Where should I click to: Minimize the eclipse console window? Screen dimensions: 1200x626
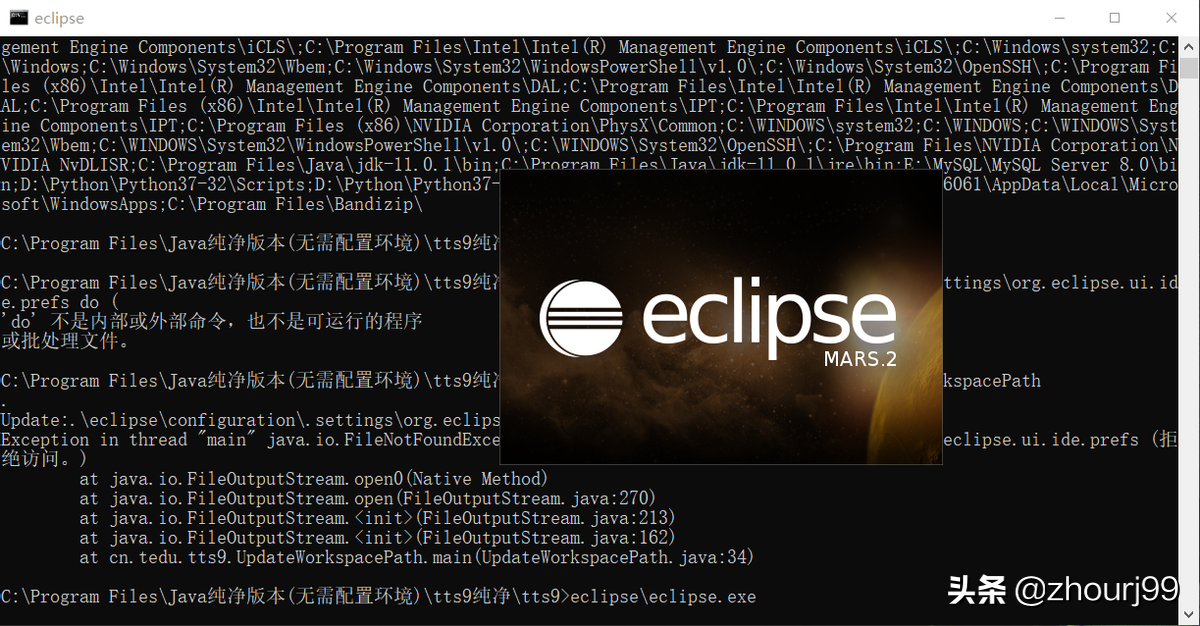pos(1060,18)
